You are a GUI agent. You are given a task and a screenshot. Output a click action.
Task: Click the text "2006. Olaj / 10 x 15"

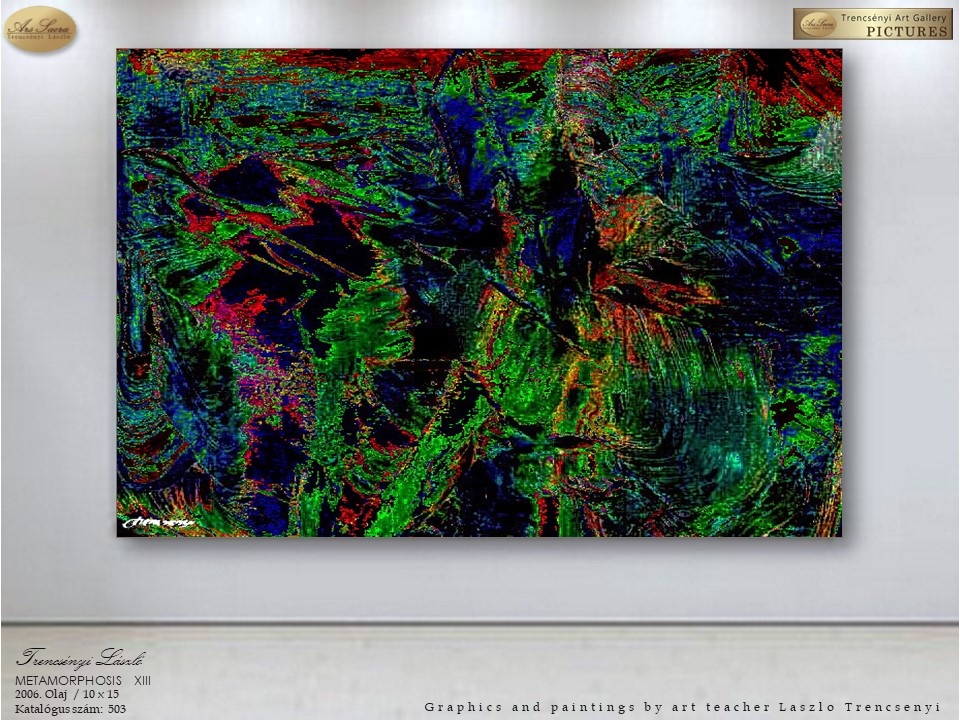point(67,694)
